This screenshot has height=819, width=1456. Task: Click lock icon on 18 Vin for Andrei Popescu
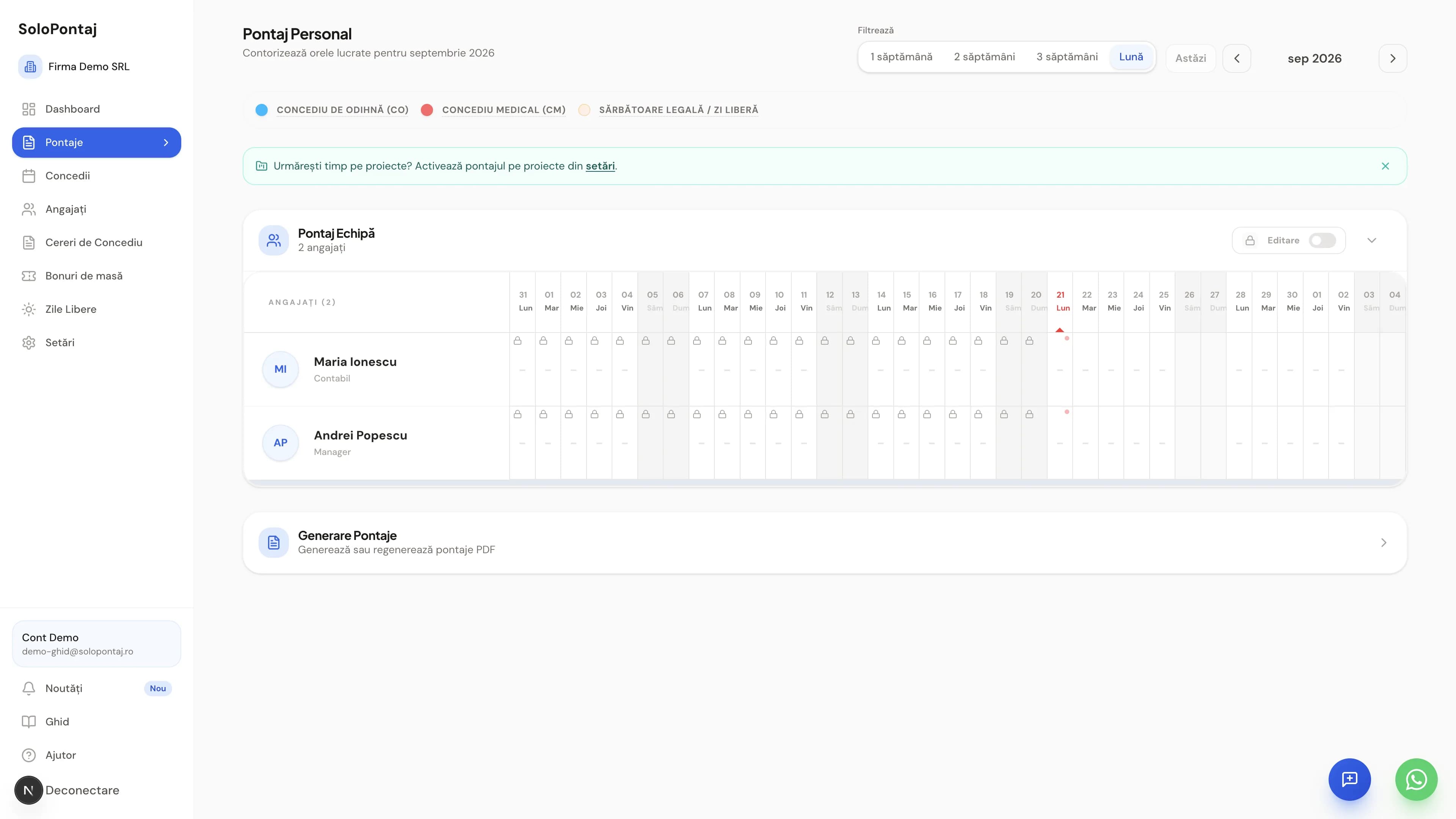[x=978, y=414]
